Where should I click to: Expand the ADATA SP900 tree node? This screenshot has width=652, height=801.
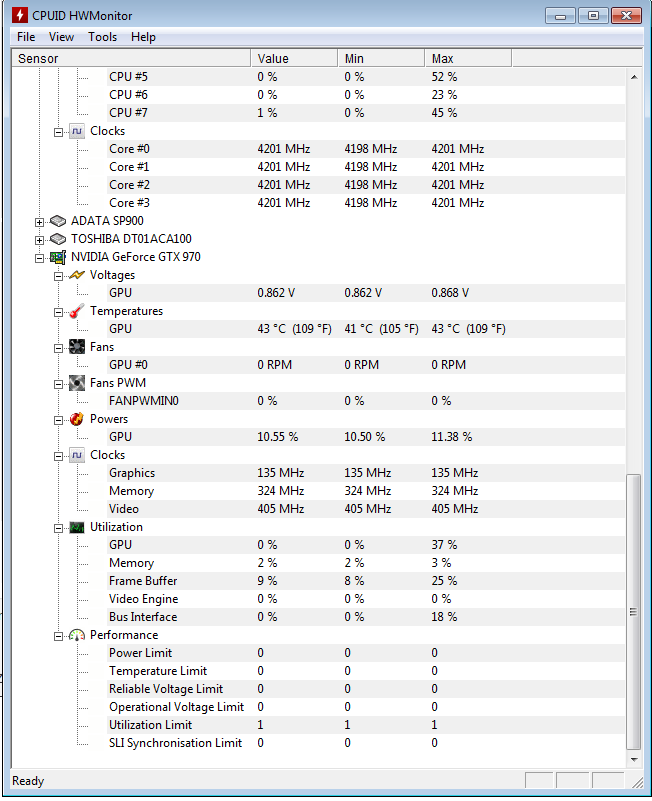tap(39, 222)
